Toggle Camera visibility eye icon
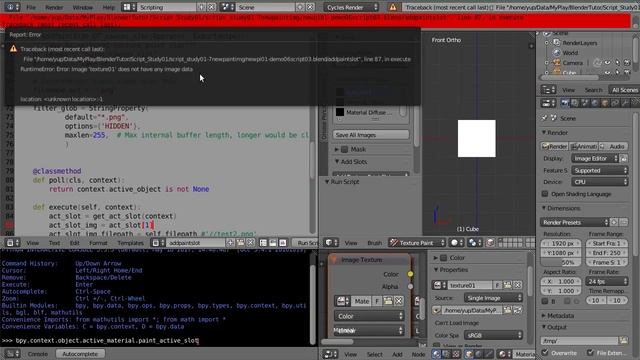The image size is (640, 360). (x=607, y=63)
